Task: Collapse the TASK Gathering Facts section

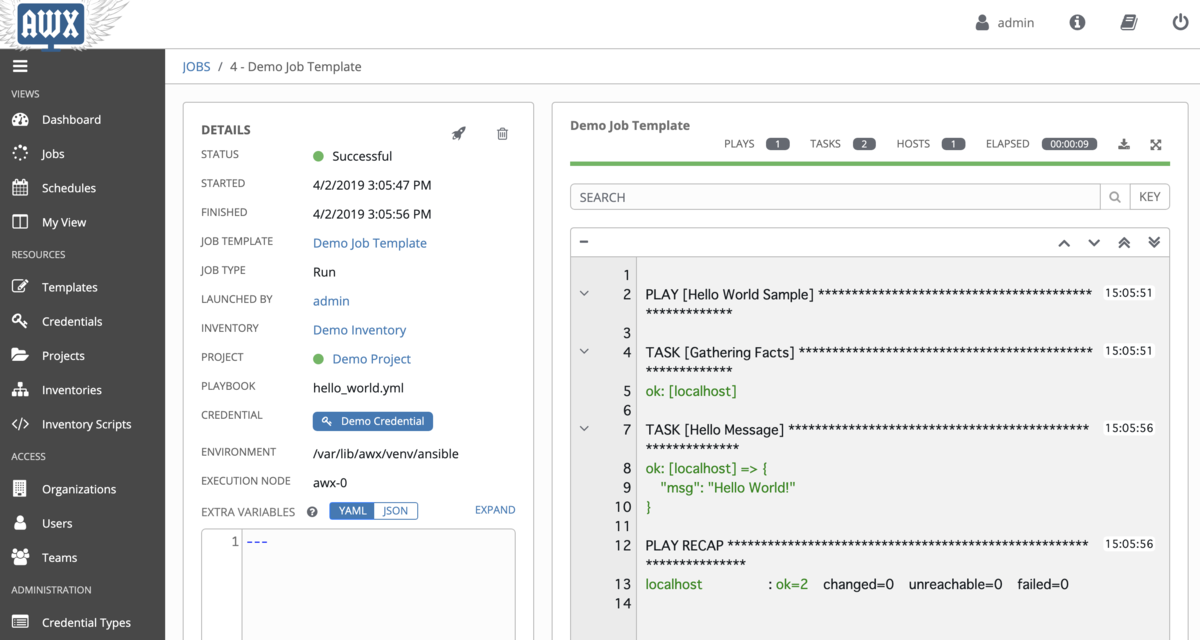Action: pyautogui.click(x=585, y=352)
